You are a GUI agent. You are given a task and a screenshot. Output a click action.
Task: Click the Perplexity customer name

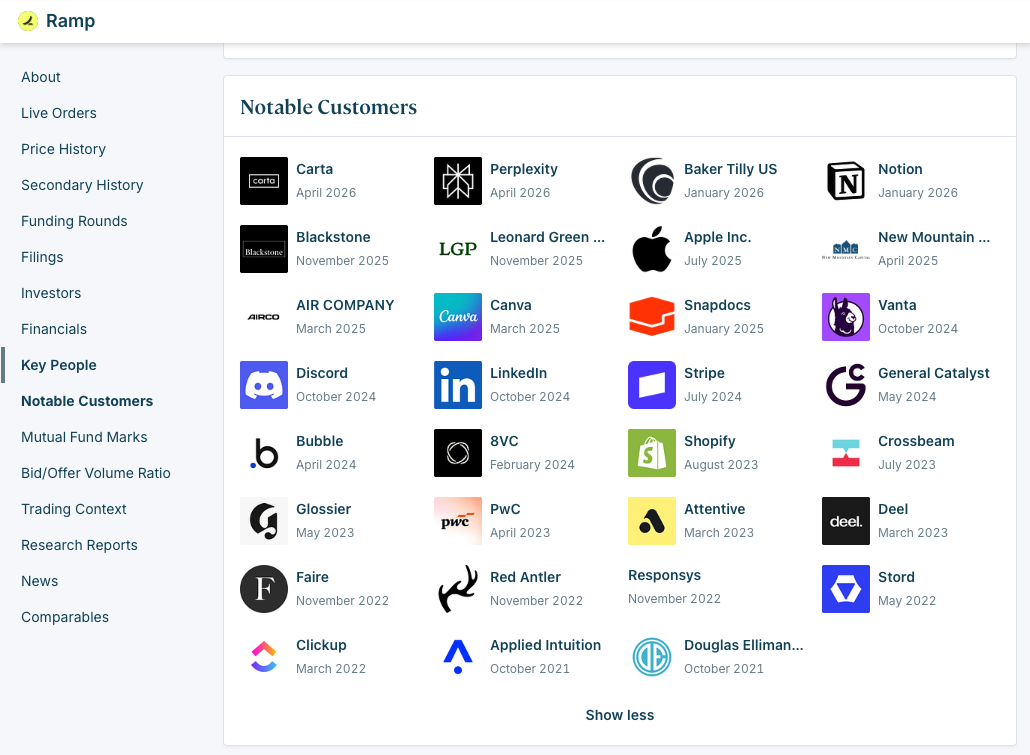coord(524,170)
